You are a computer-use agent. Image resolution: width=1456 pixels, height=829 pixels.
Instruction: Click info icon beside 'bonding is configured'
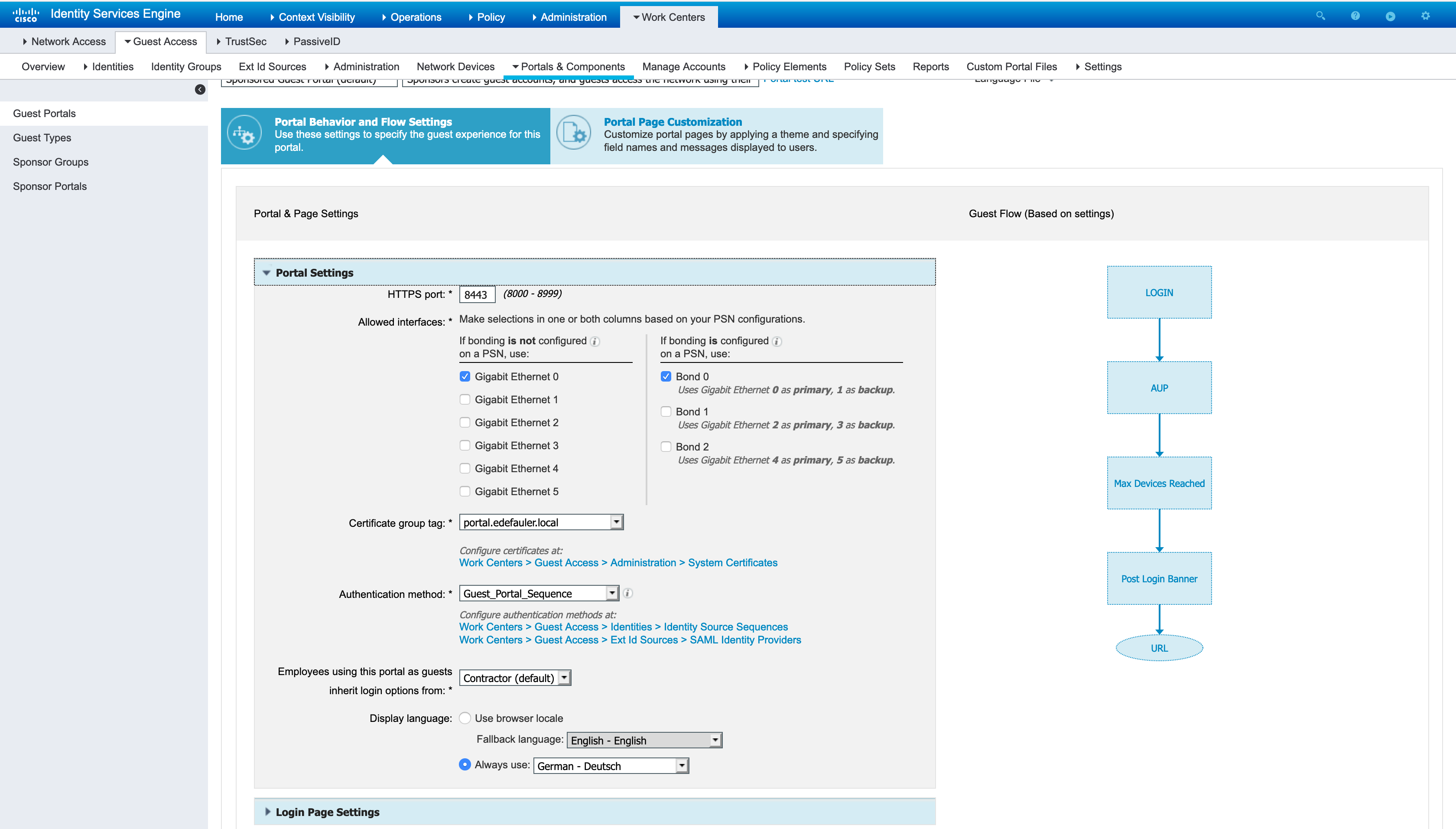pyautogui.click(x=777, y=341)
